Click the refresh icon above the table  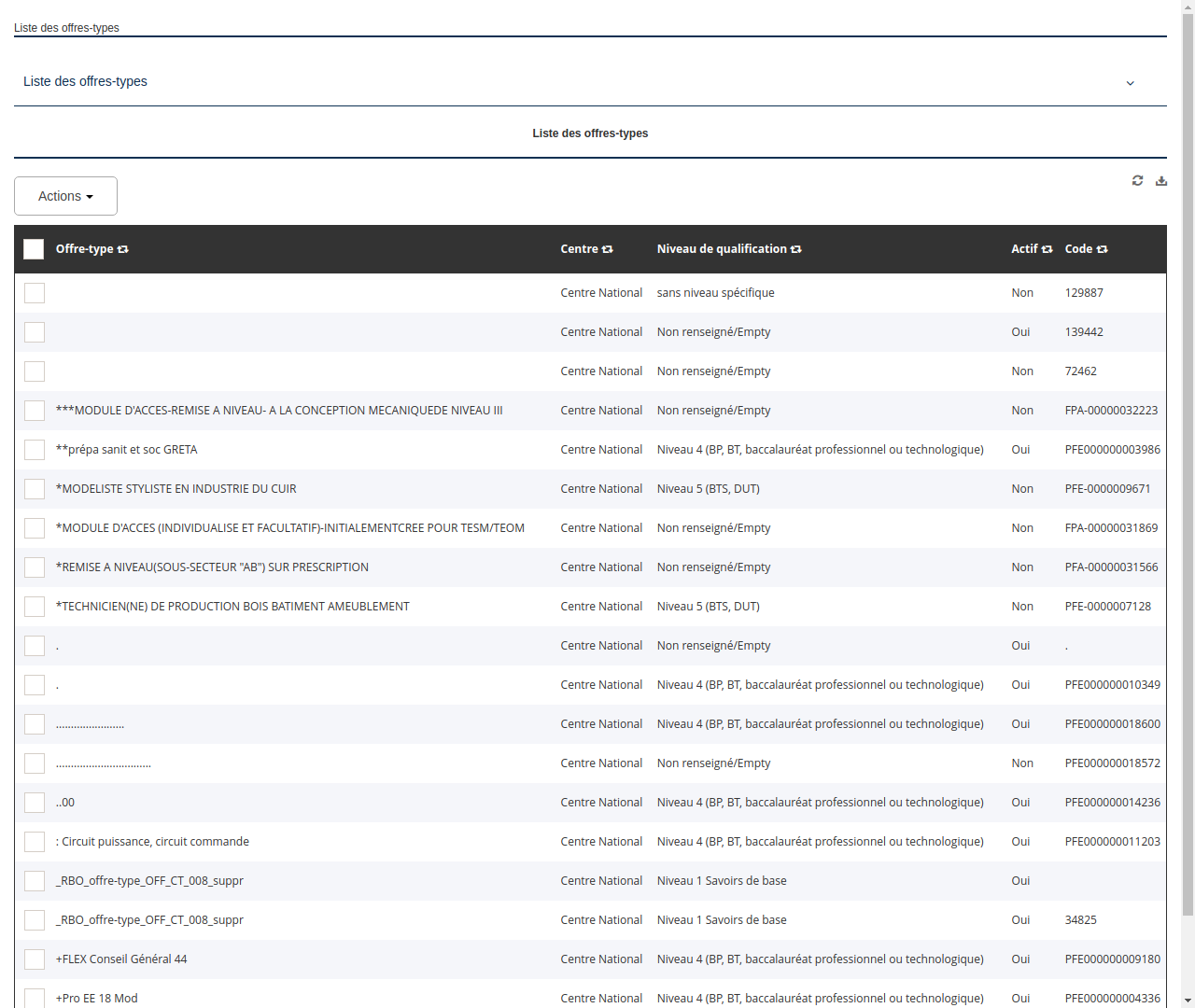1137,180
